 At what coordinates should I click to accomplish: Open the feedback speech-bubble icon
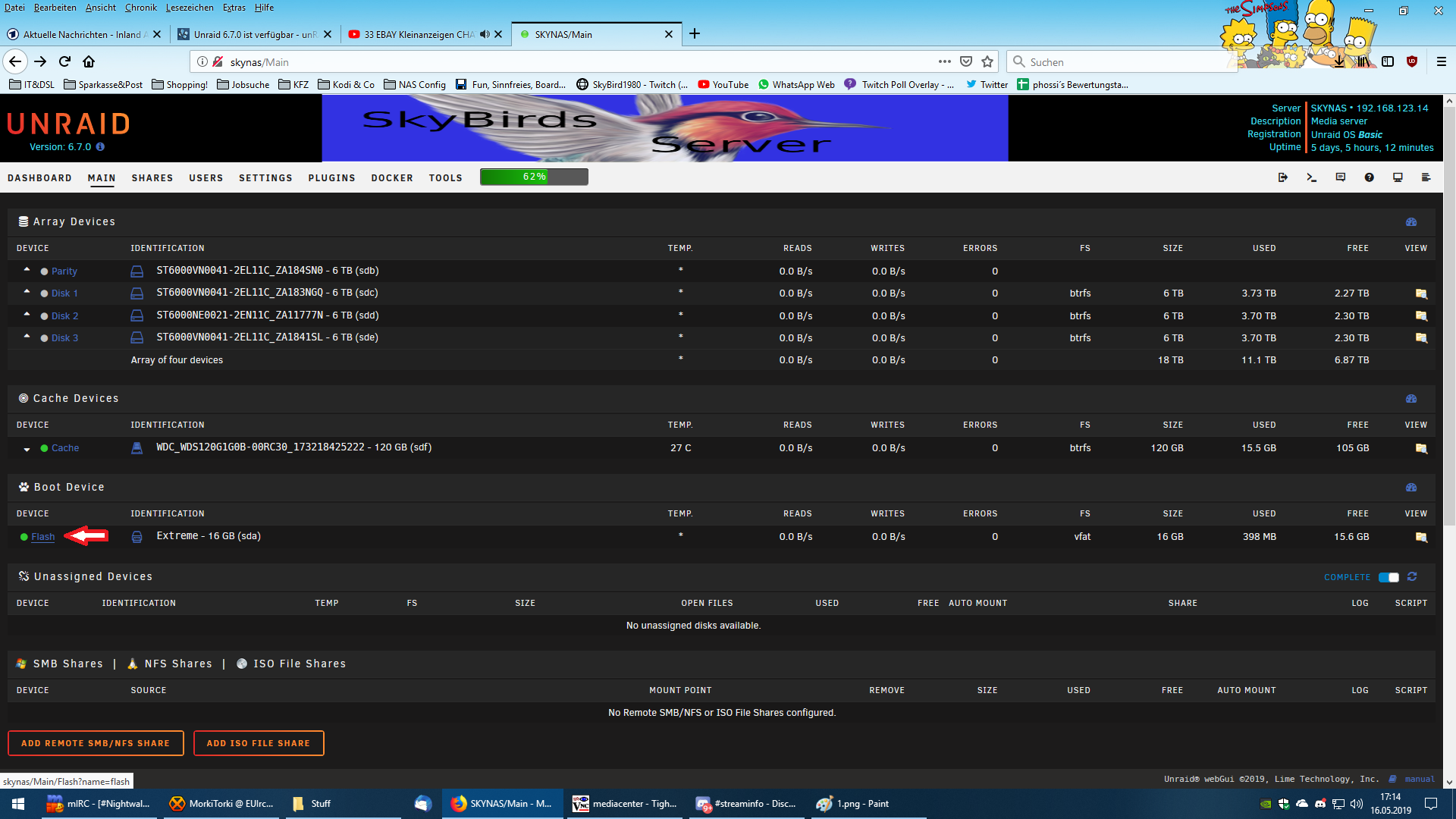[1340, 177]
